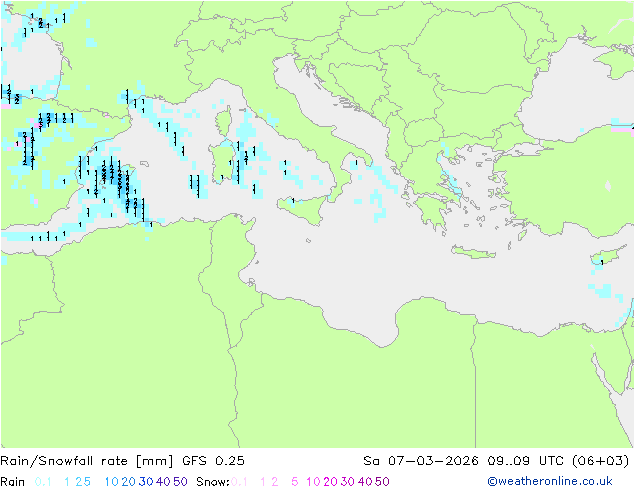The height and width of the screenshot is (490, 634).
Task: Select the Snow 50 legend color value
Action: [382, 482]
